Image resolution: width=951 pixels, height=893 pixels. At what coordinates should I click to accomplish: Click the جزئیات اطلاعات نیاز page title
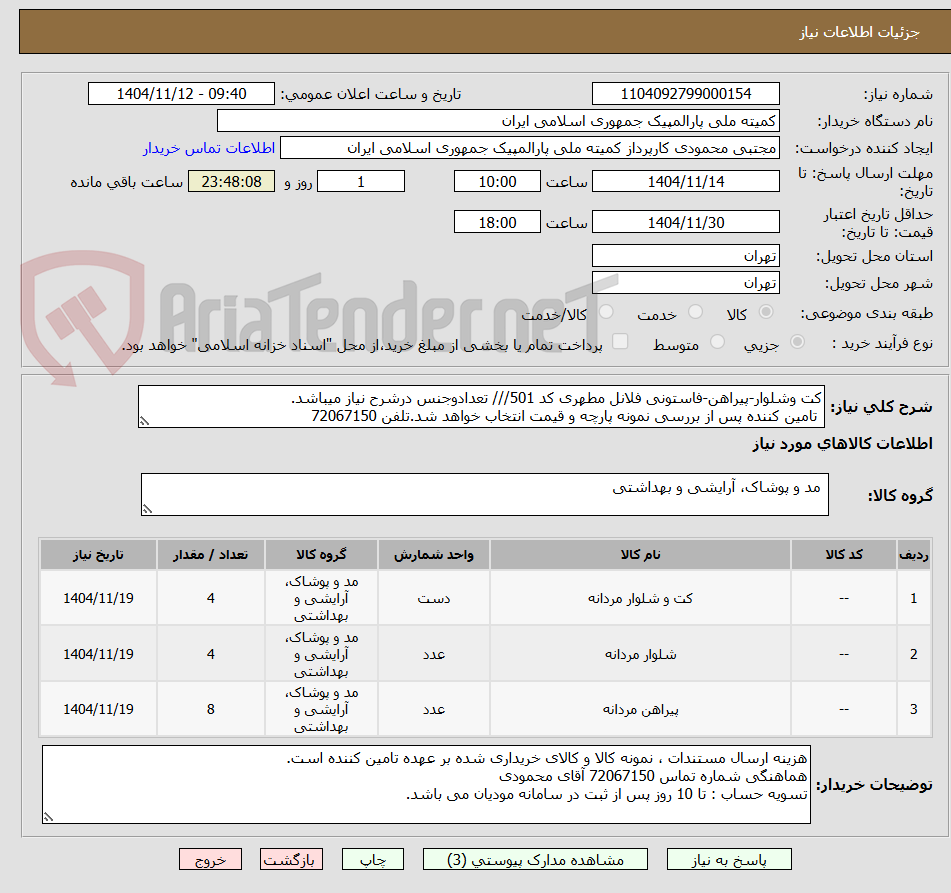coord(859,32)
